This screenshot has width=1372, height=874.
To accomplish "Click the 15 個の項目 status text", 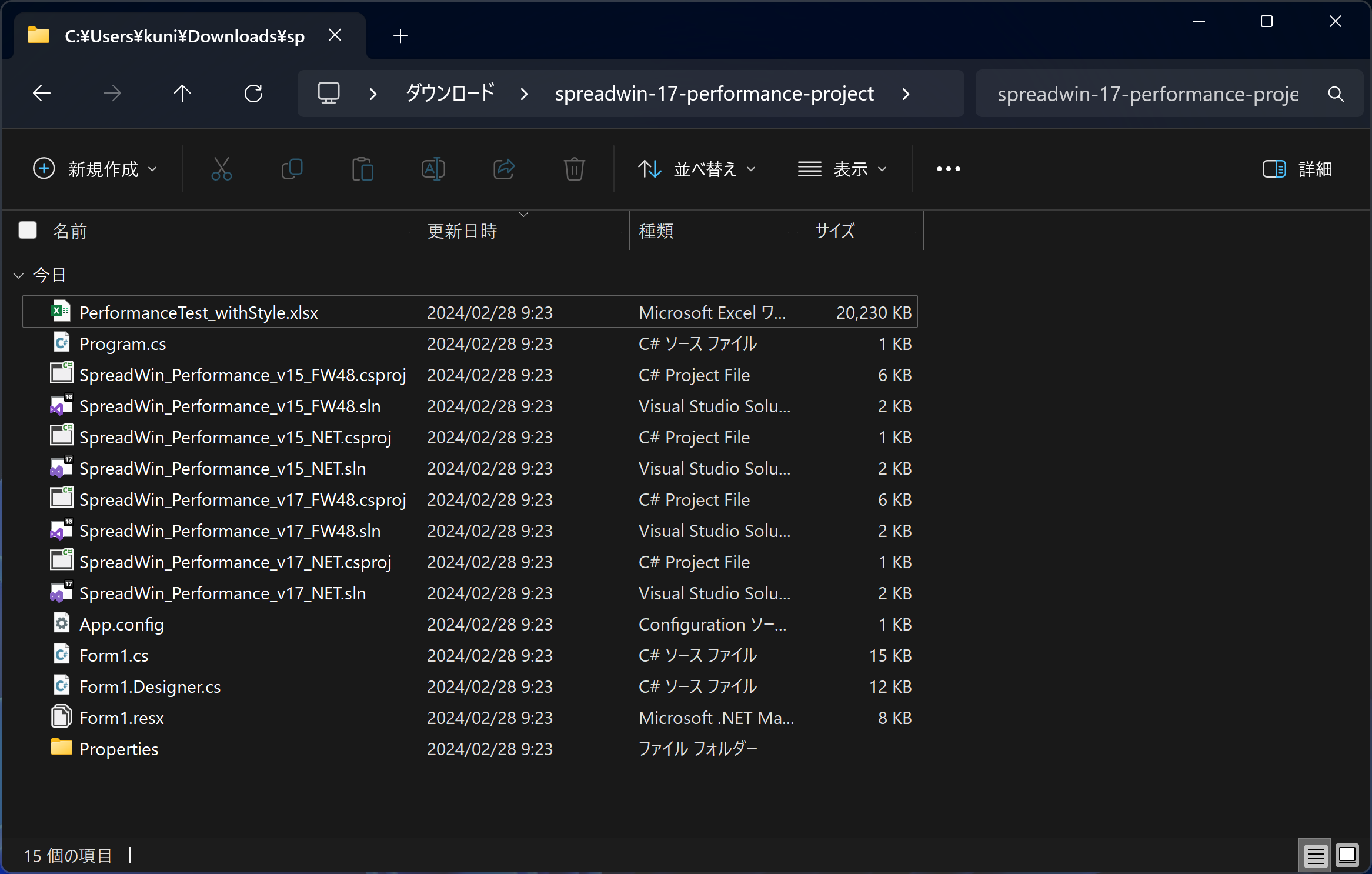I will pyautogui.click(x=68, y=855).
